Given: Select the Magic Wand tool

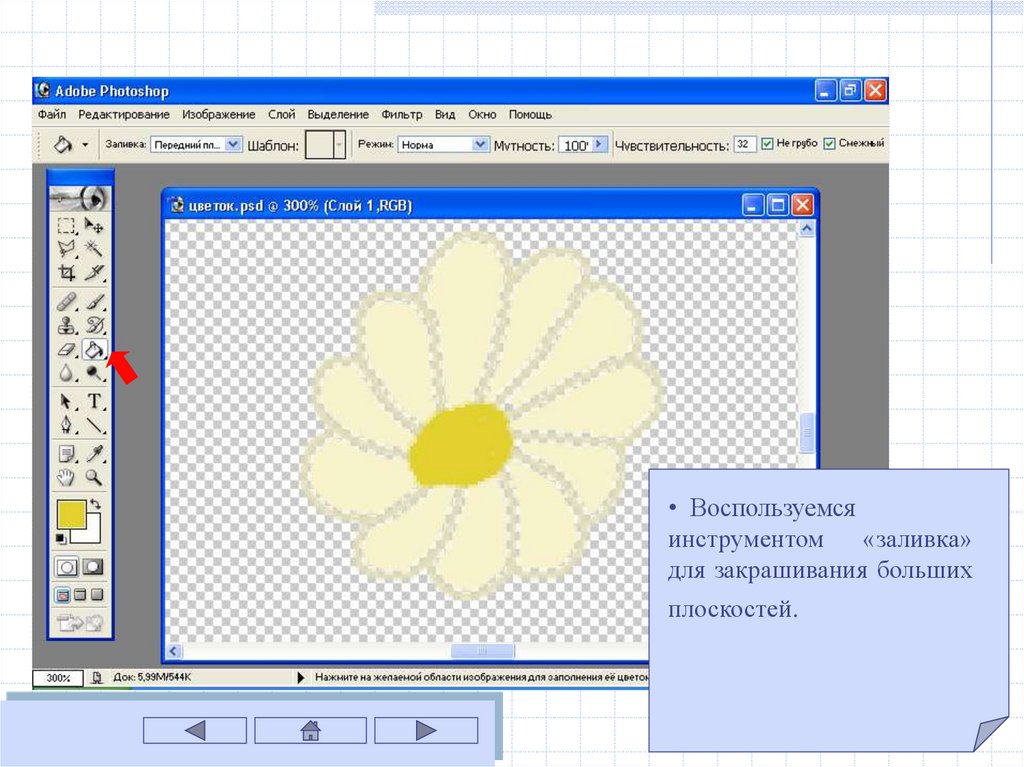Looking at the screenshot, I should (x=94, y=249).
